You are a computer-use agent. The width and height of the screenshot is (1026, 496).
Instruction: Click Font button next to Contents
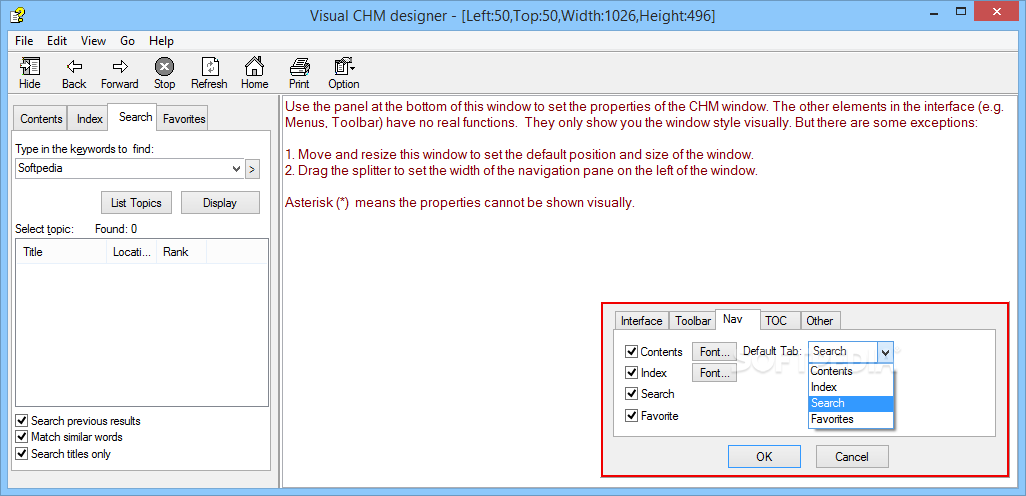coord(715,352)
